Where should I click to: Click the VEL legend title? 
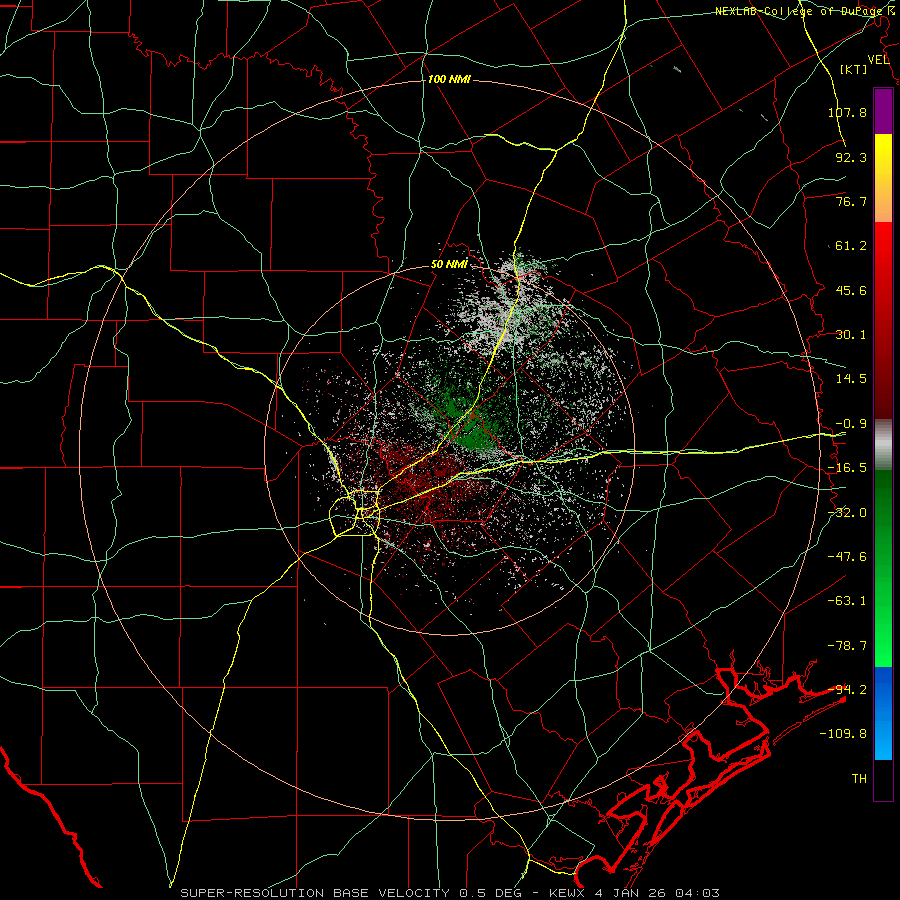point(878,60)
